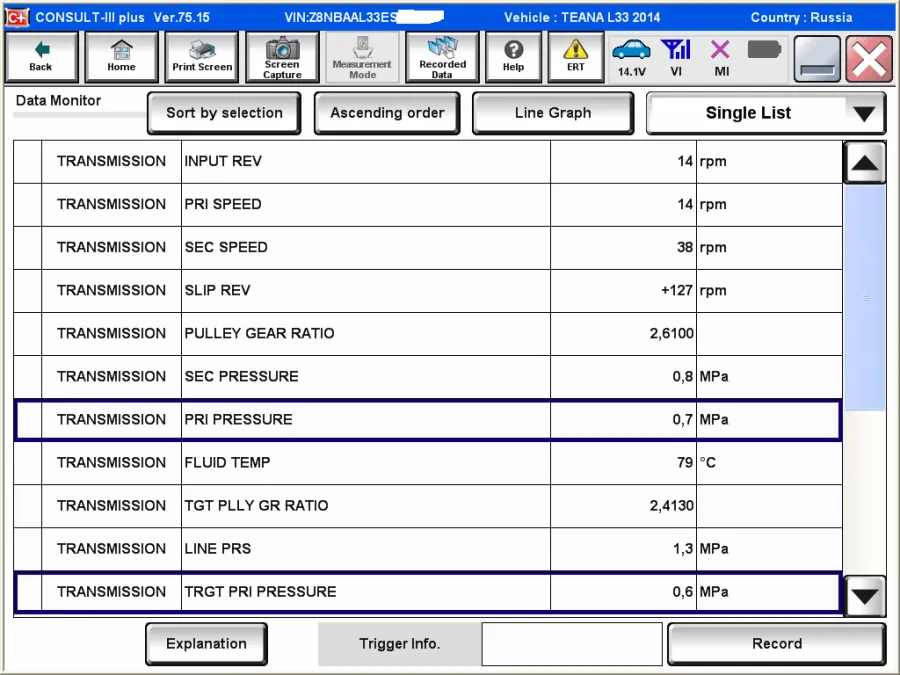900x675 pixels.
Task: Click the ERT warning icon
Action: (576, 57)
